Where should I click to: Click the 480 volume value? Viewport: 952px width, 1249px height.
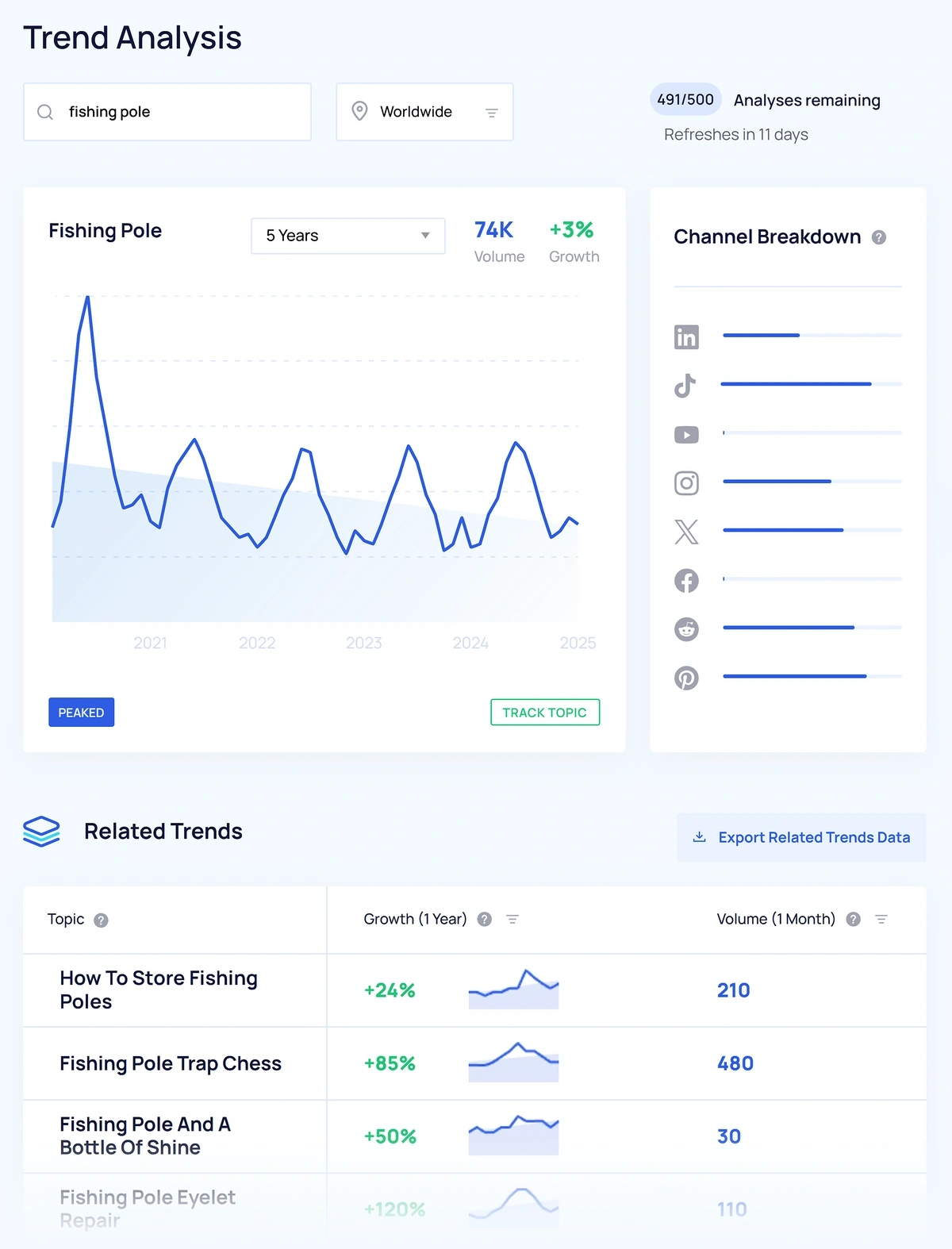[x=735, y=1063]
